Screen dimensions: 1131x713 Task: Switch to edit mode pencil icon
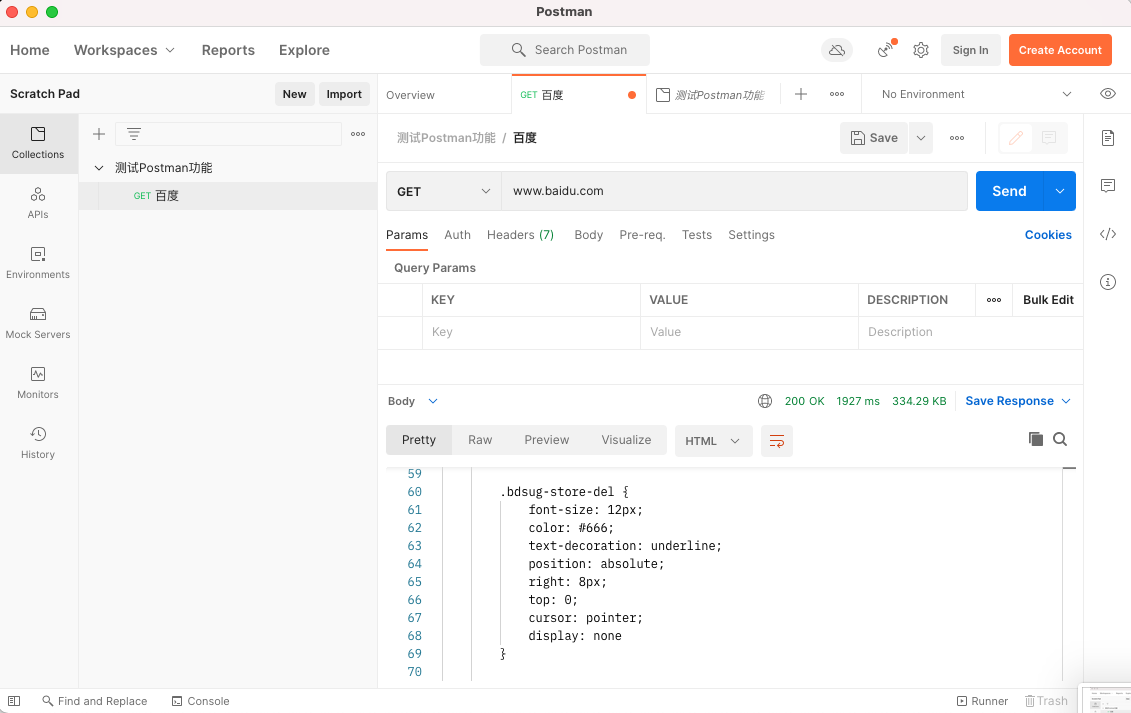tap(1016, 137)
